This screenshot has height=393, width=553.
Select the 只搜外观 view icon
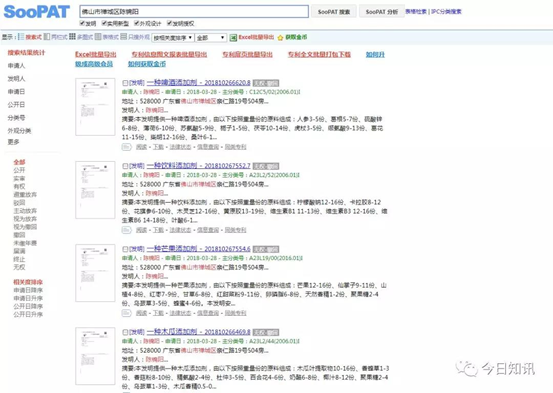123,37
